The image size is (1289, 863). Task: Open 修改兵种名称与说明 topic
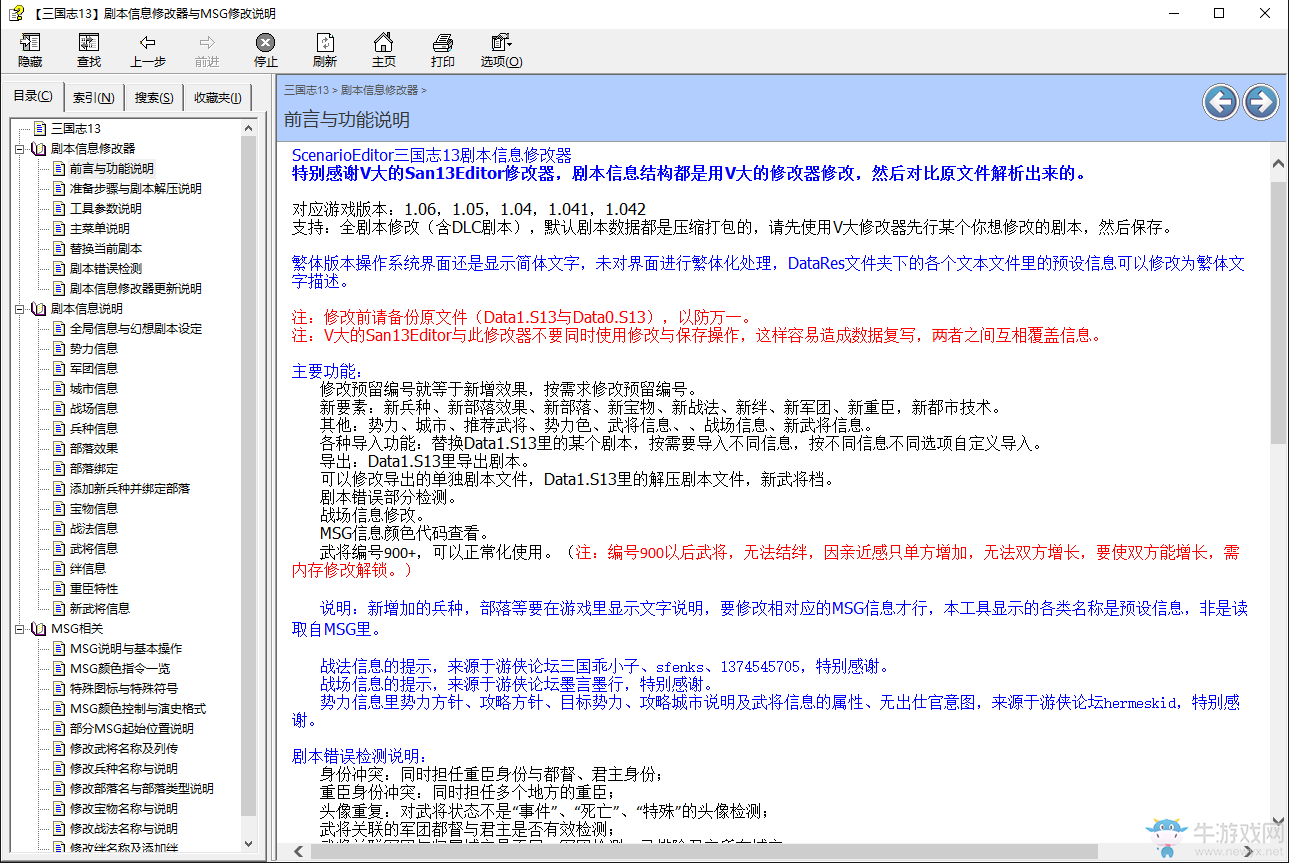coord(123,768)
